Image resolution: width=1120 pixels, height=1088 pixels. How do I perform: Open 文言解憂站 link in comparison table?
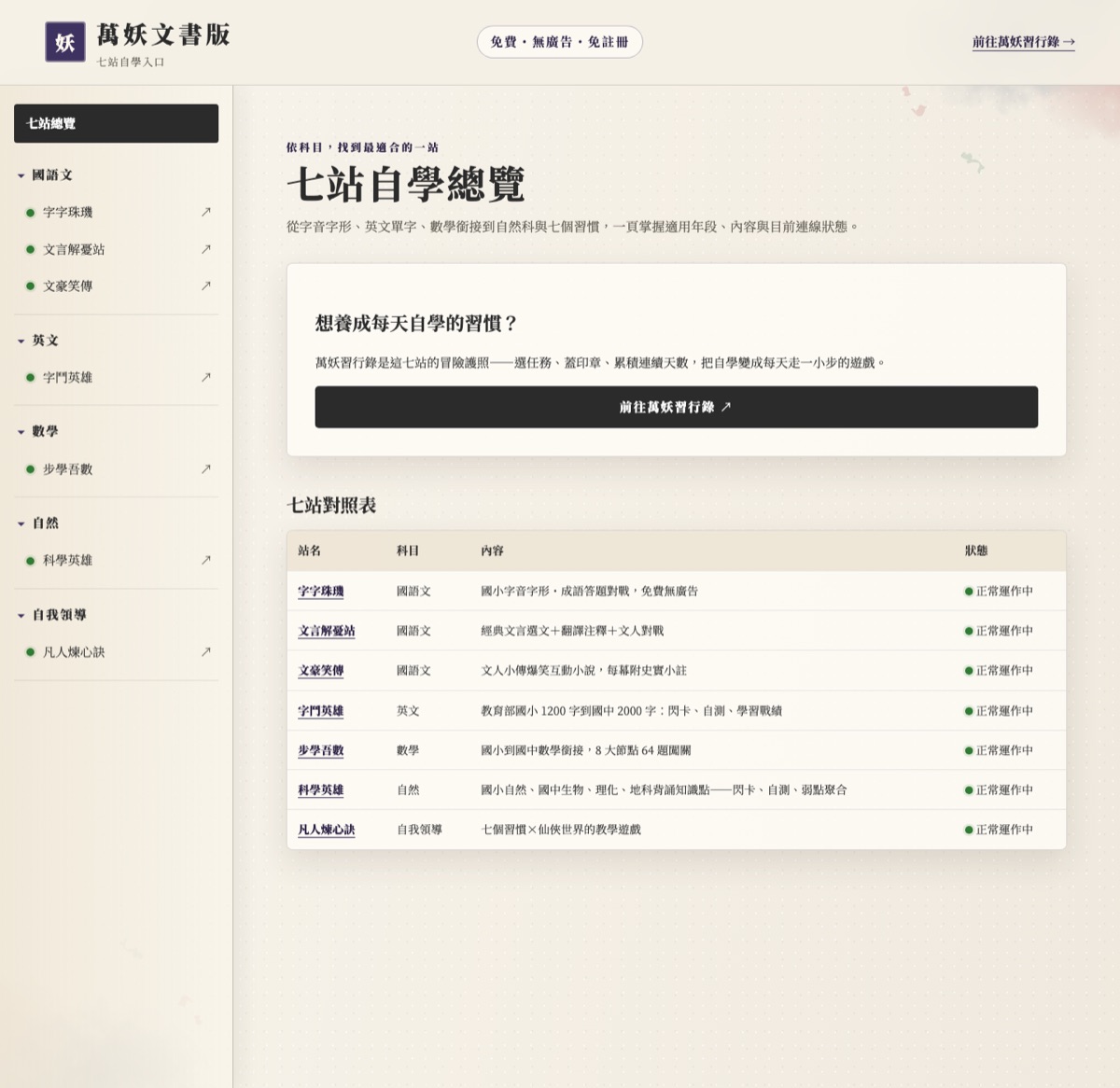[x=327, y=631]
